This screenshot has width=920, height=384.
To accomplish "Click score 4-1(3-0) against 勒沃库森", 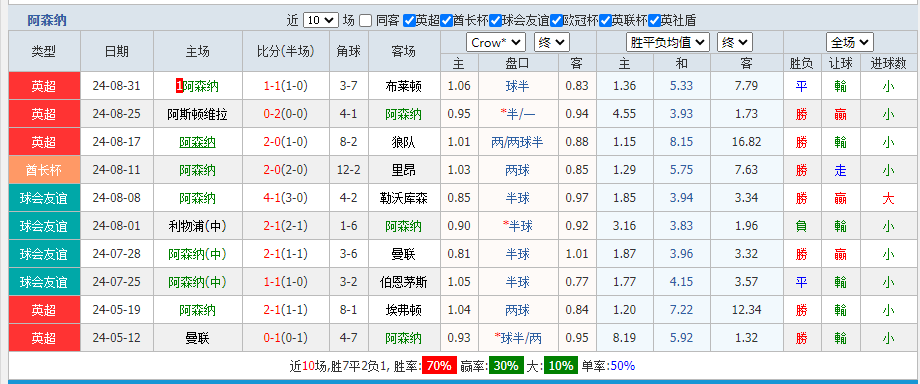I will (x=286, y=198).
